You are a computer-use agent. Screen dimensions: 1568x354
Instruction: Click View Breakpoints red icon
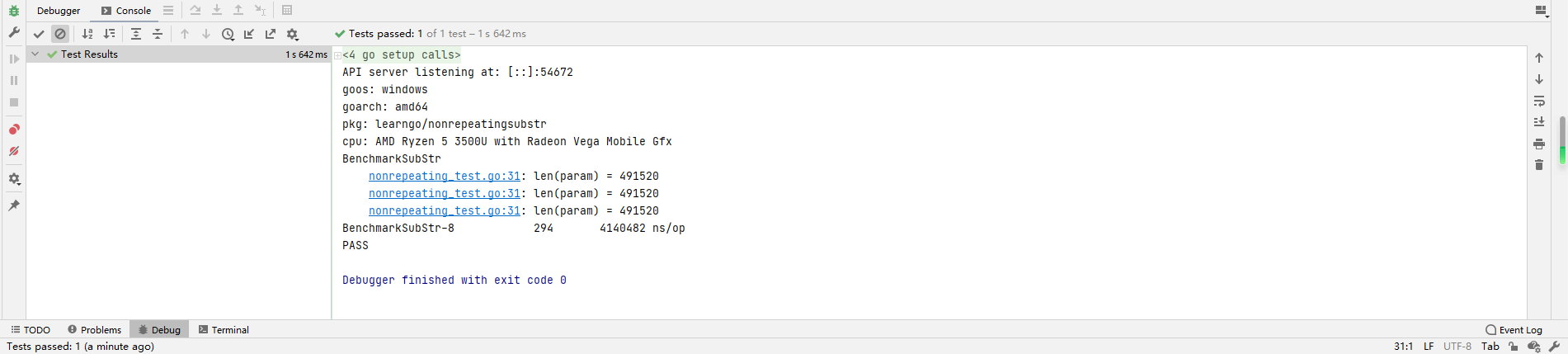[14, 130]
